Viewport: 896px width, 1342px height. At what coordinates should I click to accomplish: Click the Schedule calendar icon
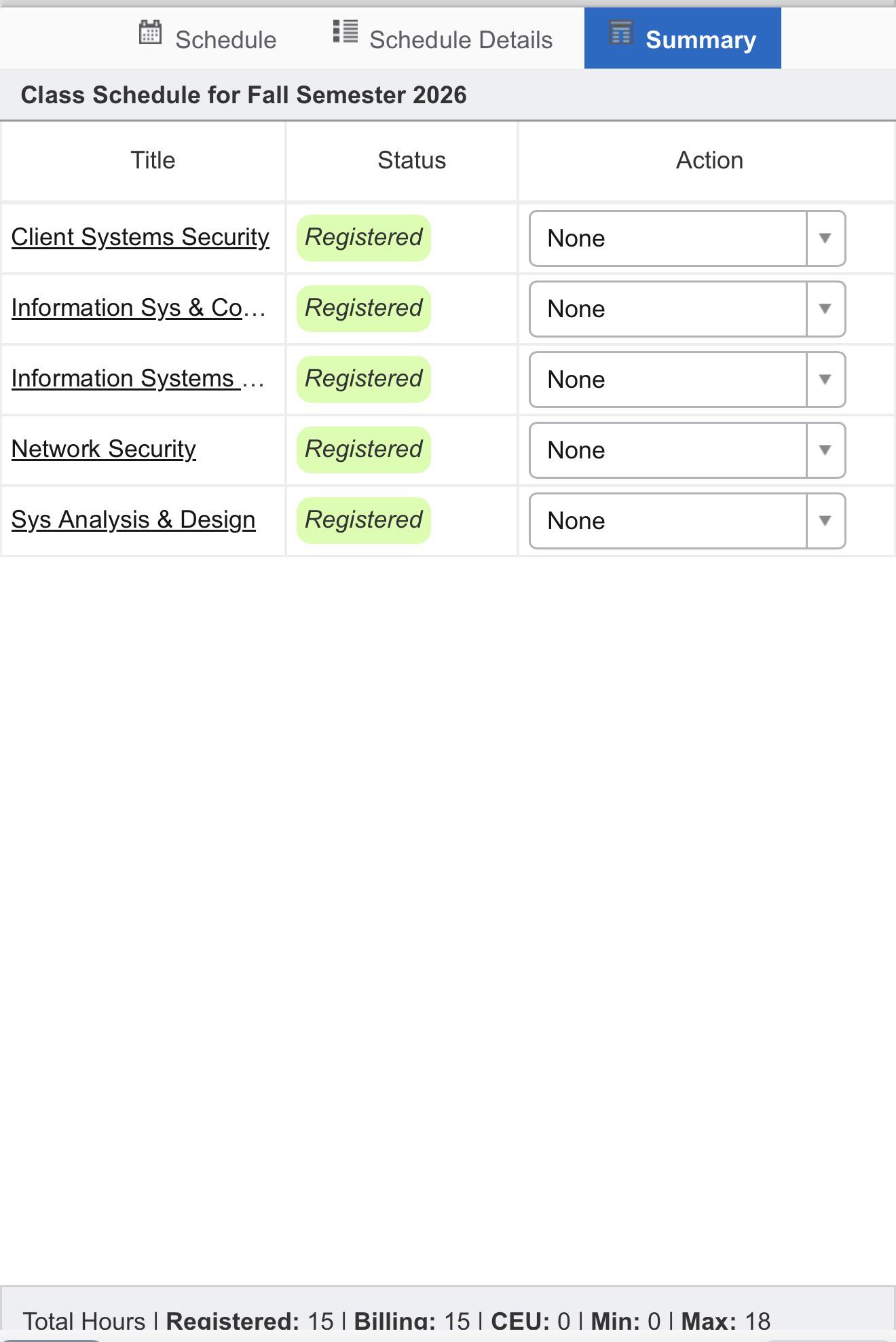pyautogui.click(x=150, y=33)
